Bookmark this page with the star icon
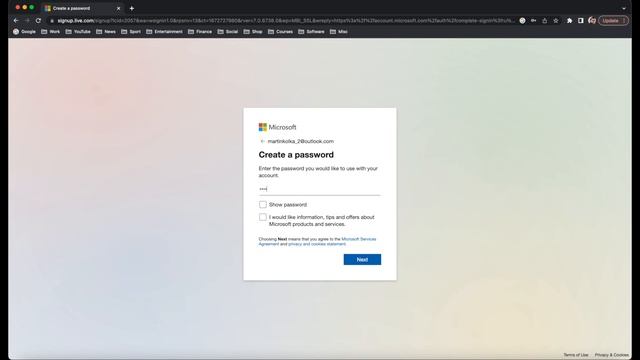Image resolution: width=640 pixels, height=360 pixels. coord(556,20)
